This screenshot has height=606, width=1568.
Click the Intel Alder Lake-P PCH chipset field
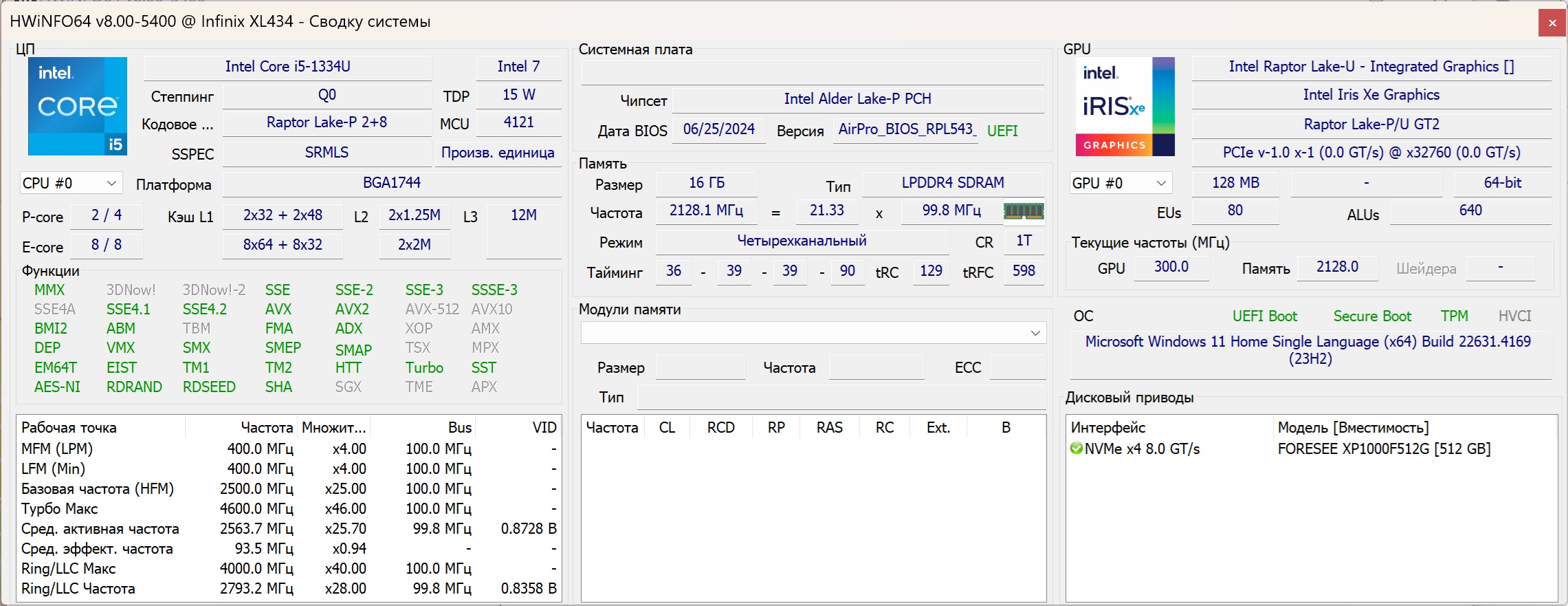[x=857, y=99]
